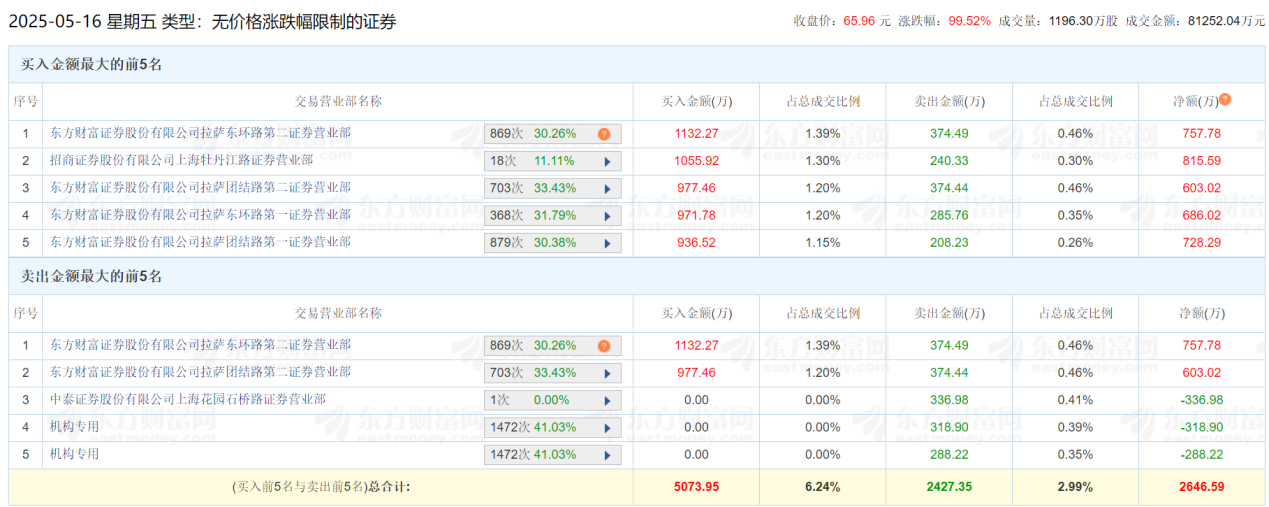The height and width of the screenshot is (507, 1269).
Task: Click the arrow icon in the 18次 11.11% box
Action: click(x=606, y=161)
